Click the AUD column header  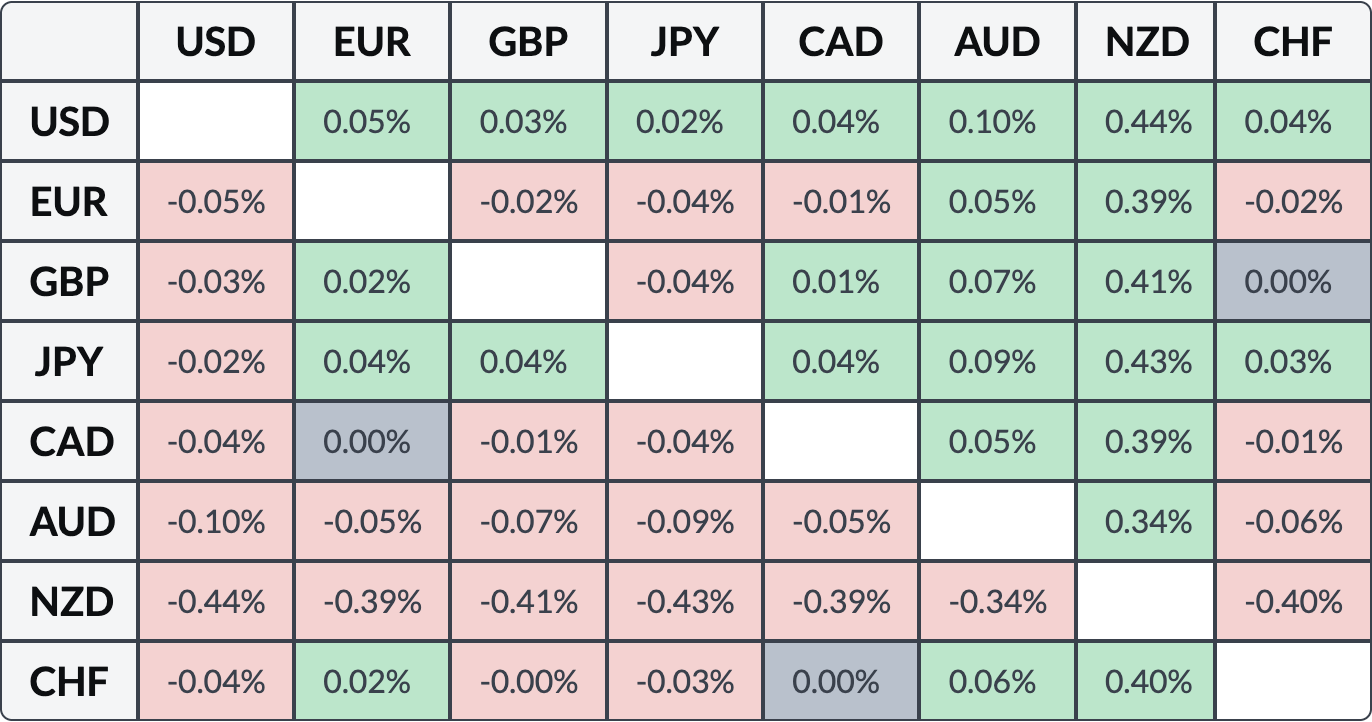[997, 42]
